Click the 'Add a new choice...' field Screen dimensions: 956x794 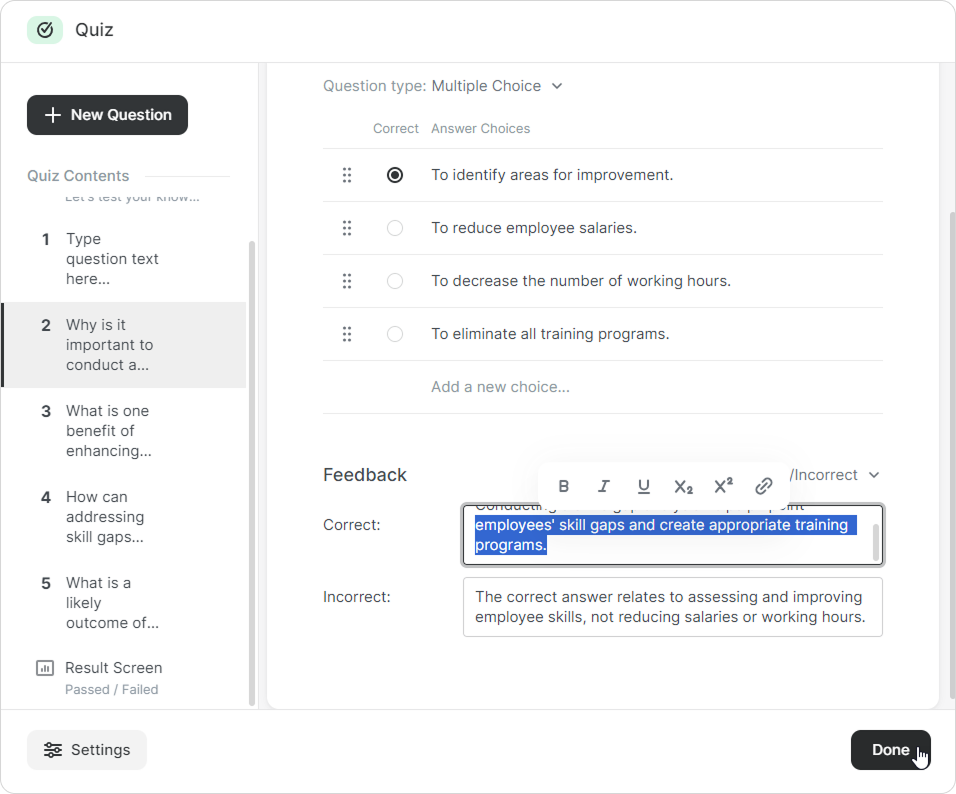point(500,387)
